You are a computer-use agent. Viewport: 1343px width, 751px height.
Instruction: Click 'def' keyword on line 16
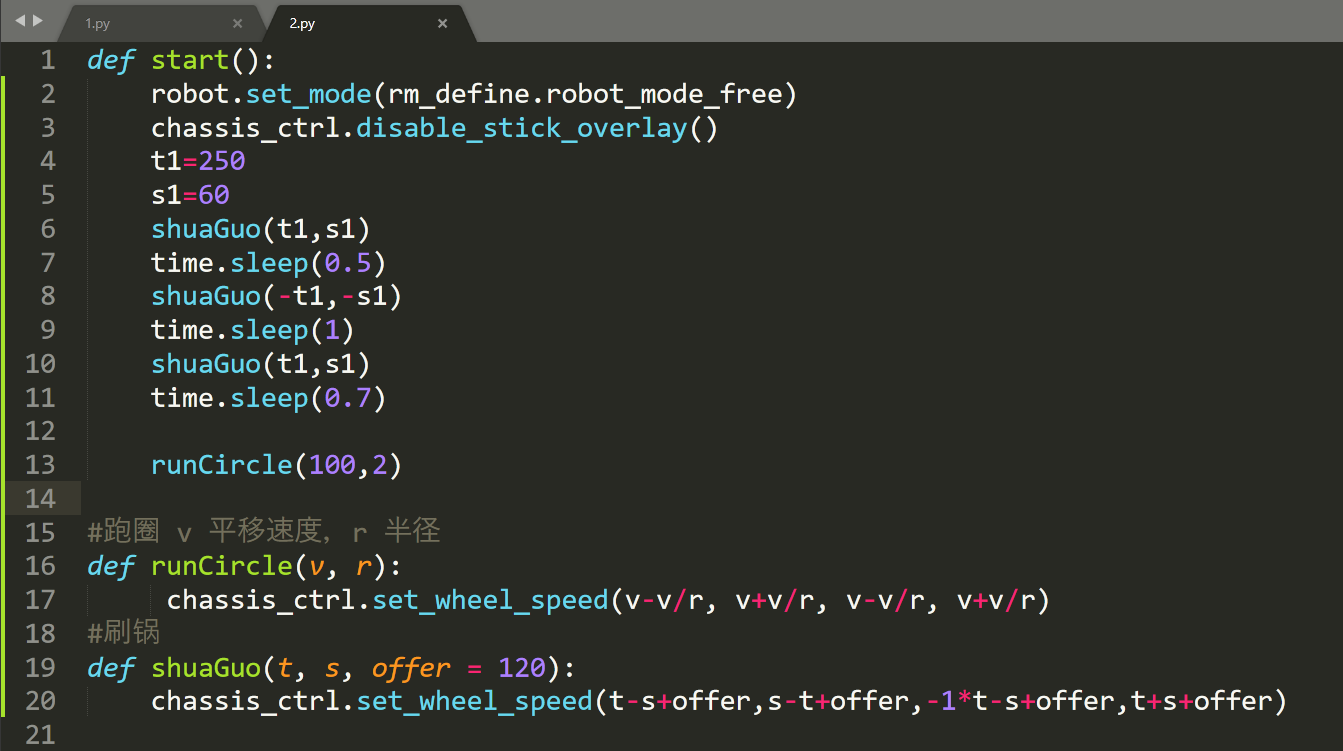[x=111, y=566]
